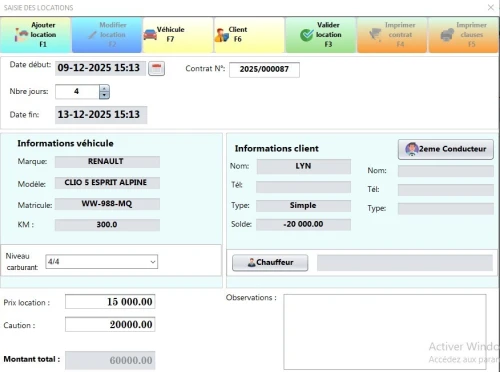
Task: Open the Véhicule F7 selector
Action: [178, 35]
